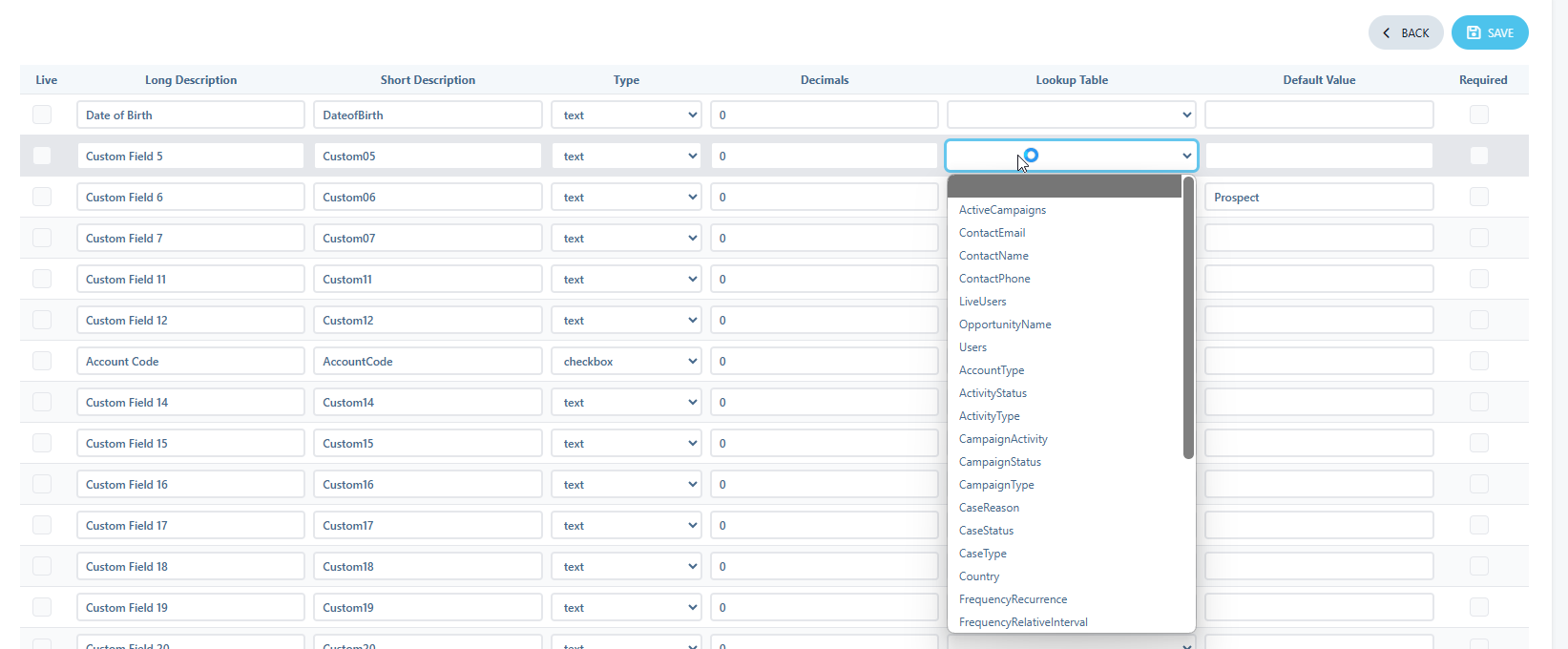This screenshot has width=1568, height=649.
Task: Open checkbox Type dropdown for AccountCode
Action: point(626,361)
